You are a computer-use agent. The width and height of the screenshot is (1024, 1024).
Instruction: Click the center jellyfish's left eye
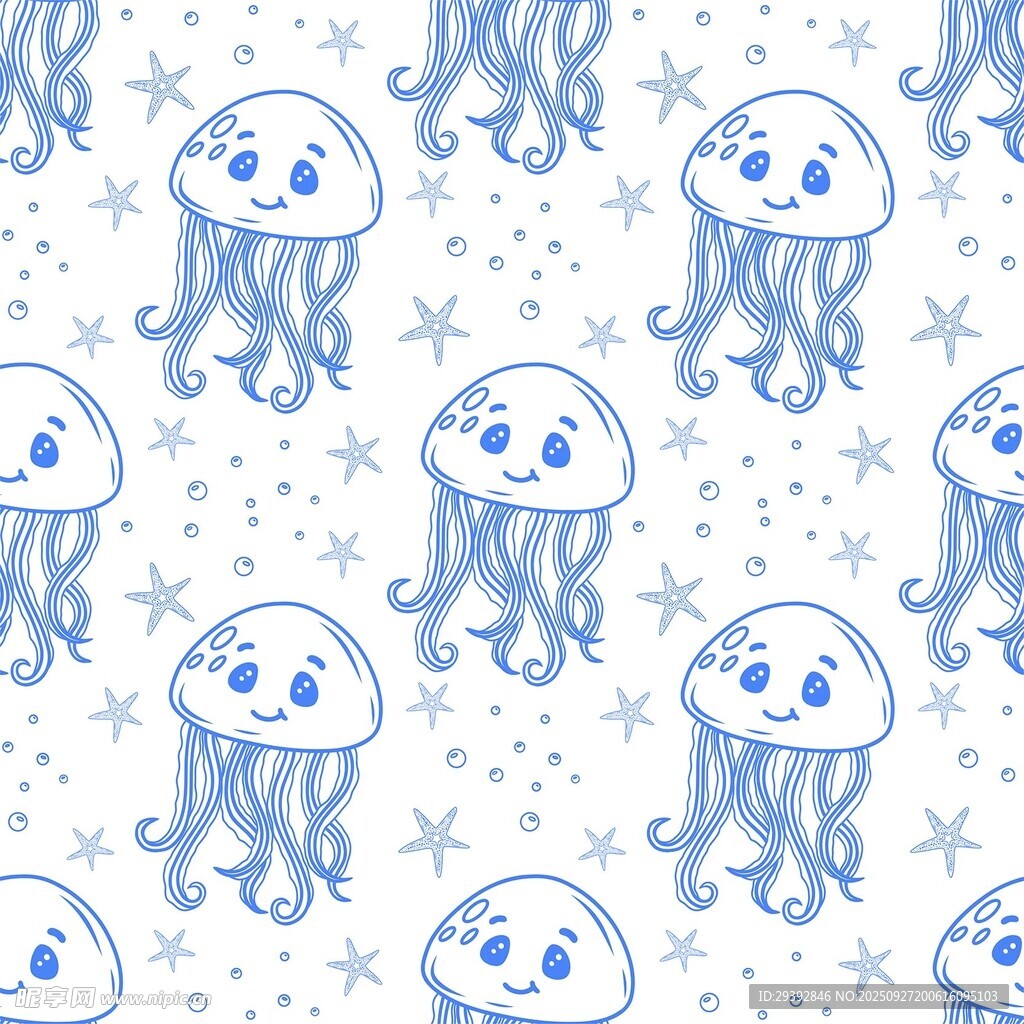(x=495, y=438)
